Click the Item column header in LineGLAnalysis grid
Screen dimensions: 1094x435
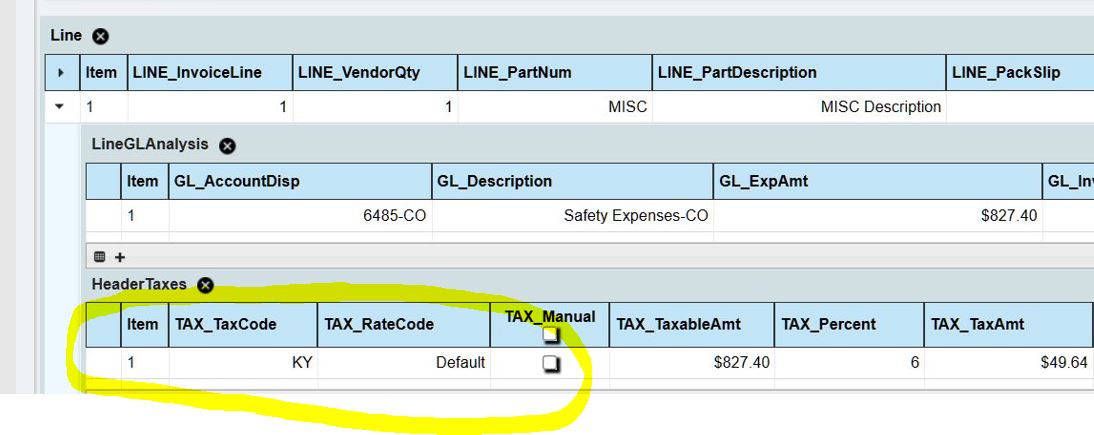pos(145,182)
